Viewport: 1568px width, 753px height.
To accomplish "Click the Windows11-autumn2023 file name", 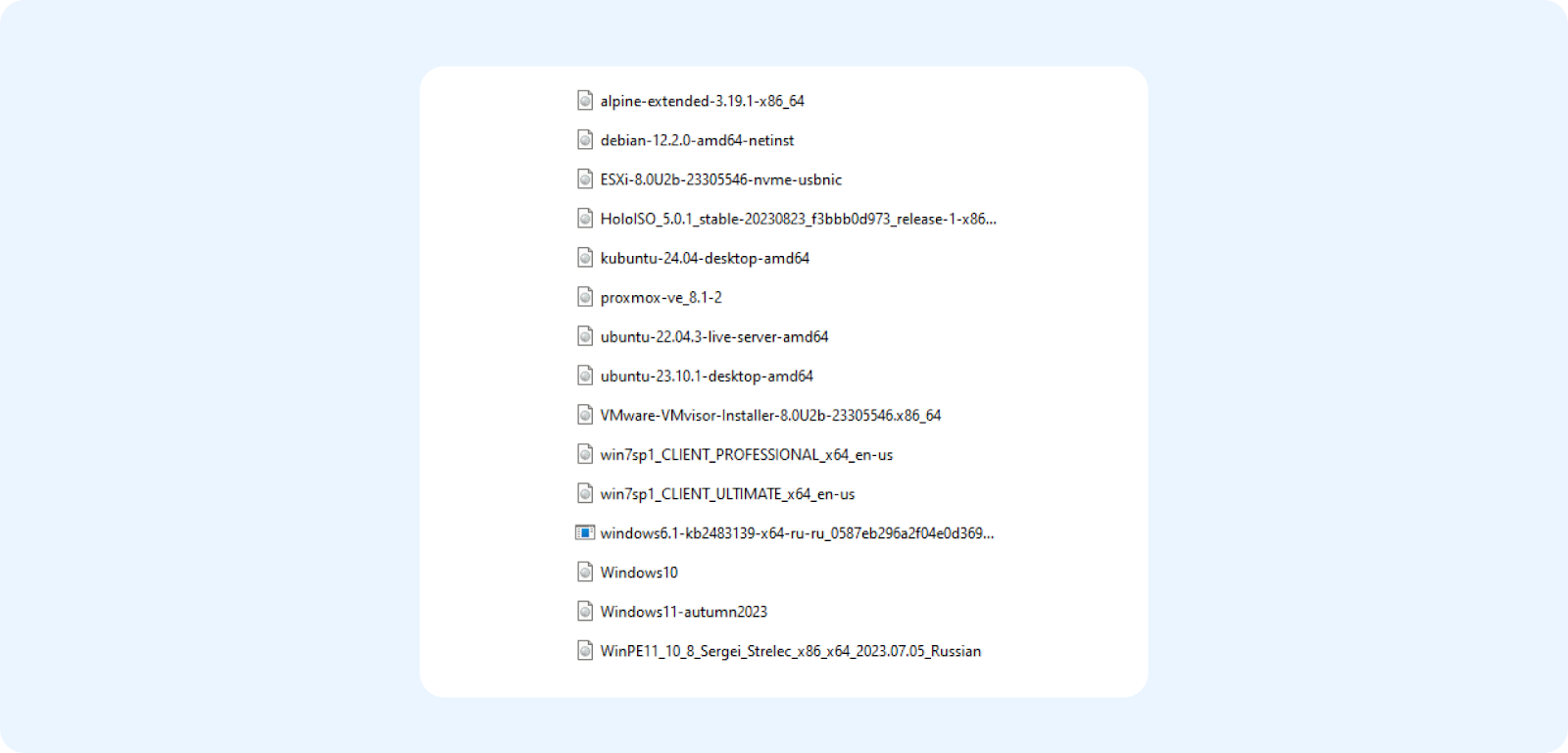I will (x=684, y=611).
